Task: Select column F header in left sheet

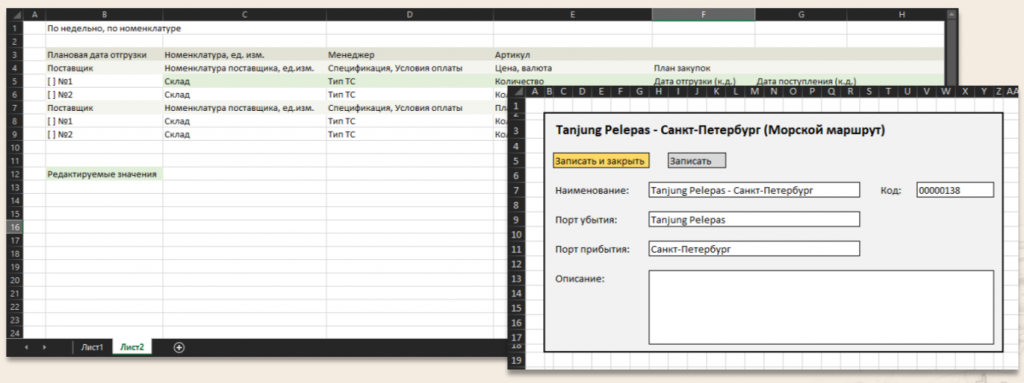Action: click(x=703, y=15)
